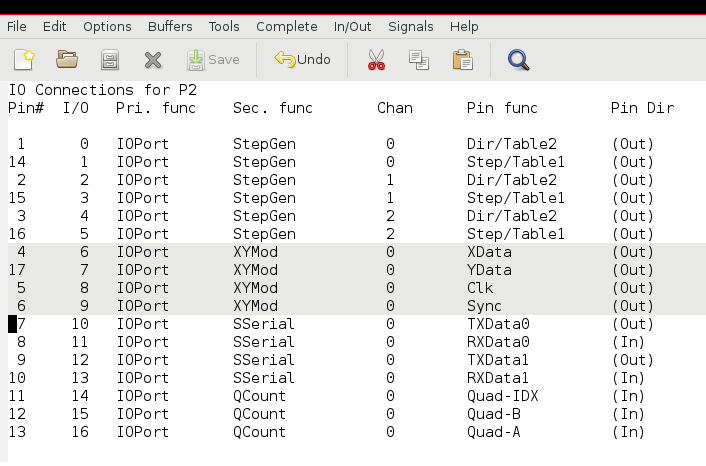Click the Undo toolbar button
Screen dimensions: 706x466
coord(303,59)
